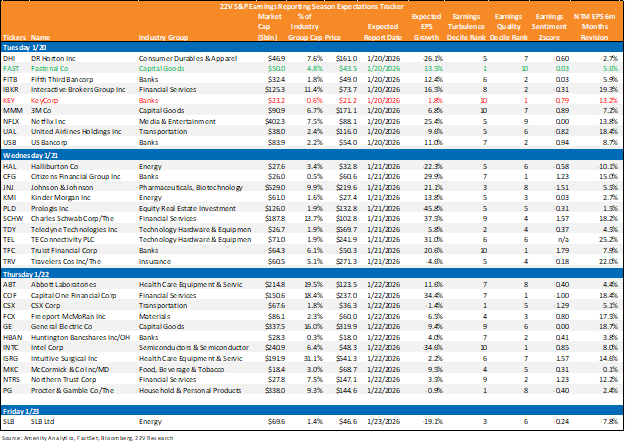Screen dimensions: 625x443
Task: Select 'General Electric Co' name cell
Action: [61, 327]
